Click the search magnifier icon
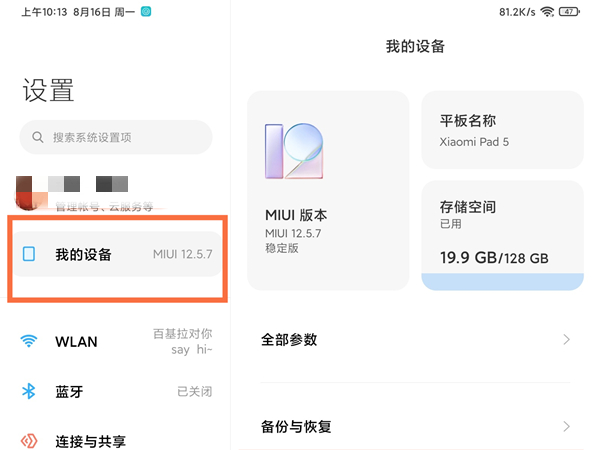Image resolution: width=600 pixels, height=450 pixels. click(38, 137)
